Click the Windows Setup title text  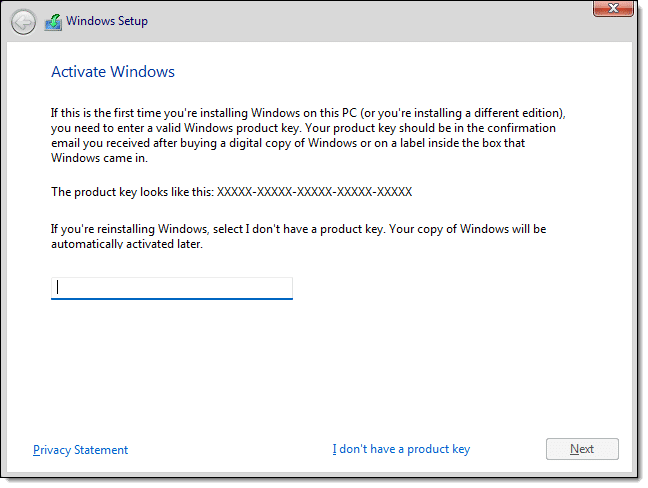107,21
